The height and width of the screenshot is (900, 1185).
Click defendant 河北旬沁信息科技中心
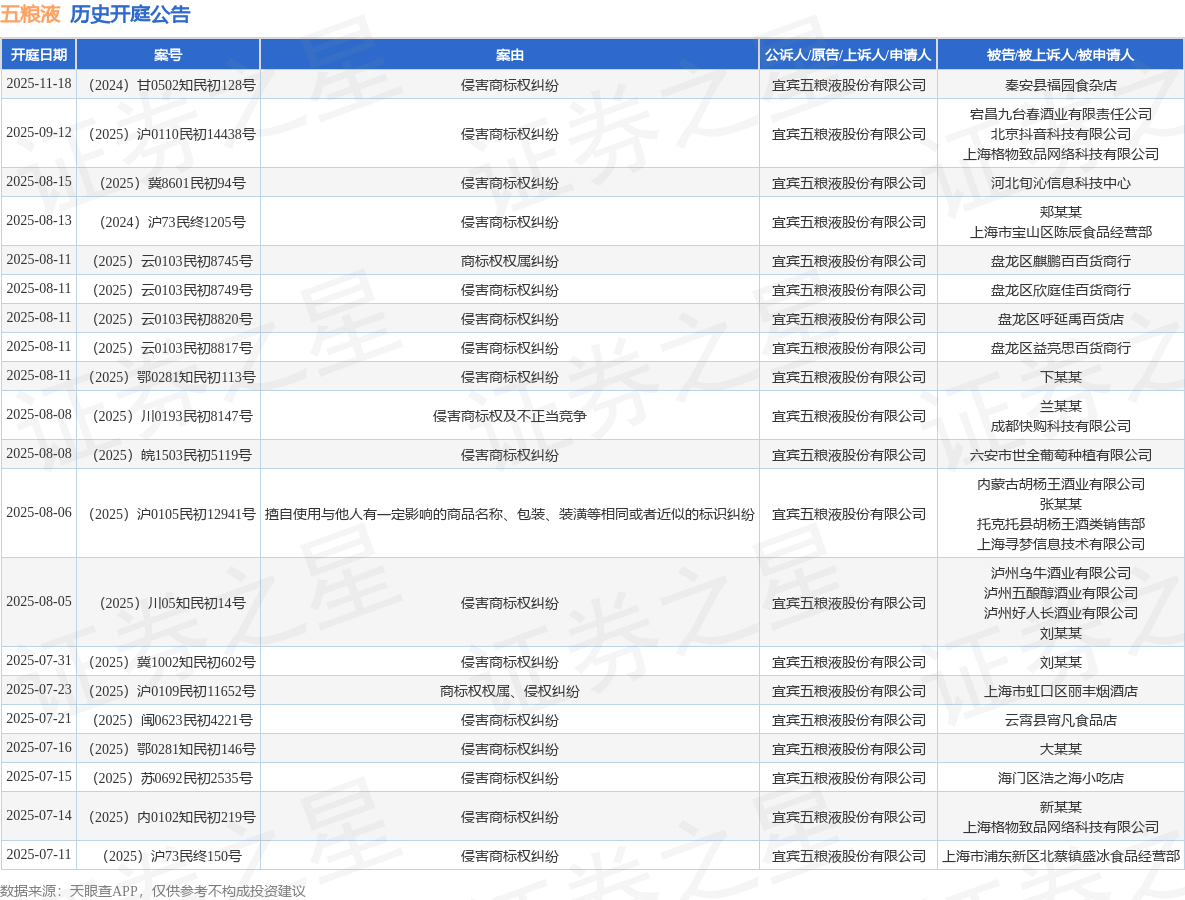point(1060,183)
